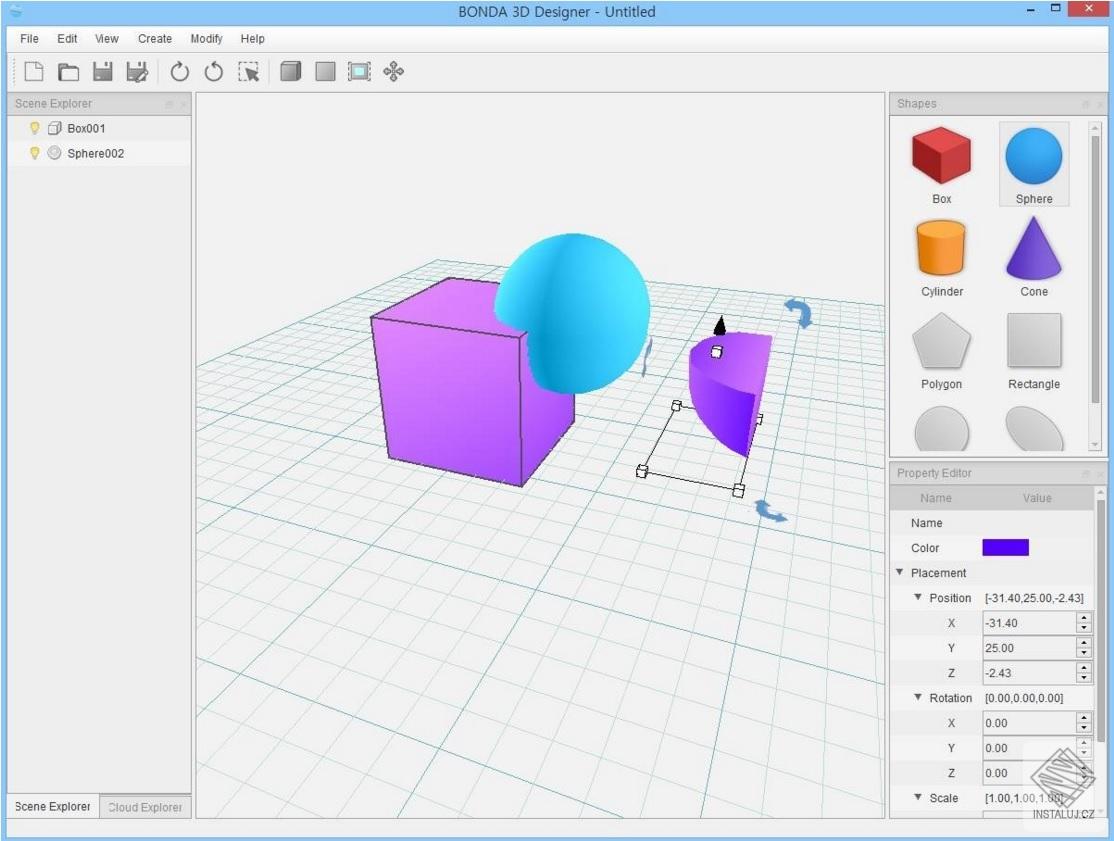Activate the selection arrow tool on toolbar
Viewport: 1114px width, 841px height.
[x=250, y=71]
